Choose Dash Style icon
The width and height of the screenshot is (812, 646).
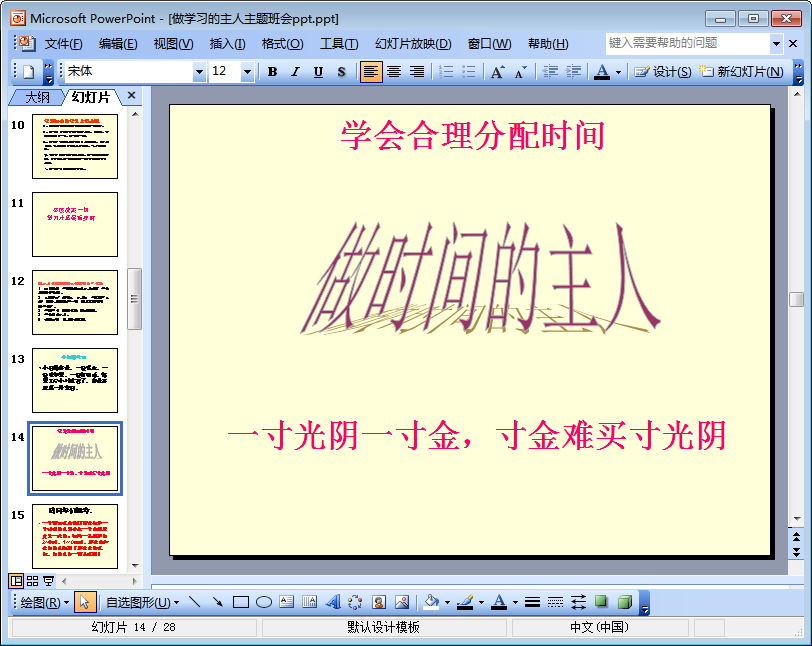[x=555, y=602]
